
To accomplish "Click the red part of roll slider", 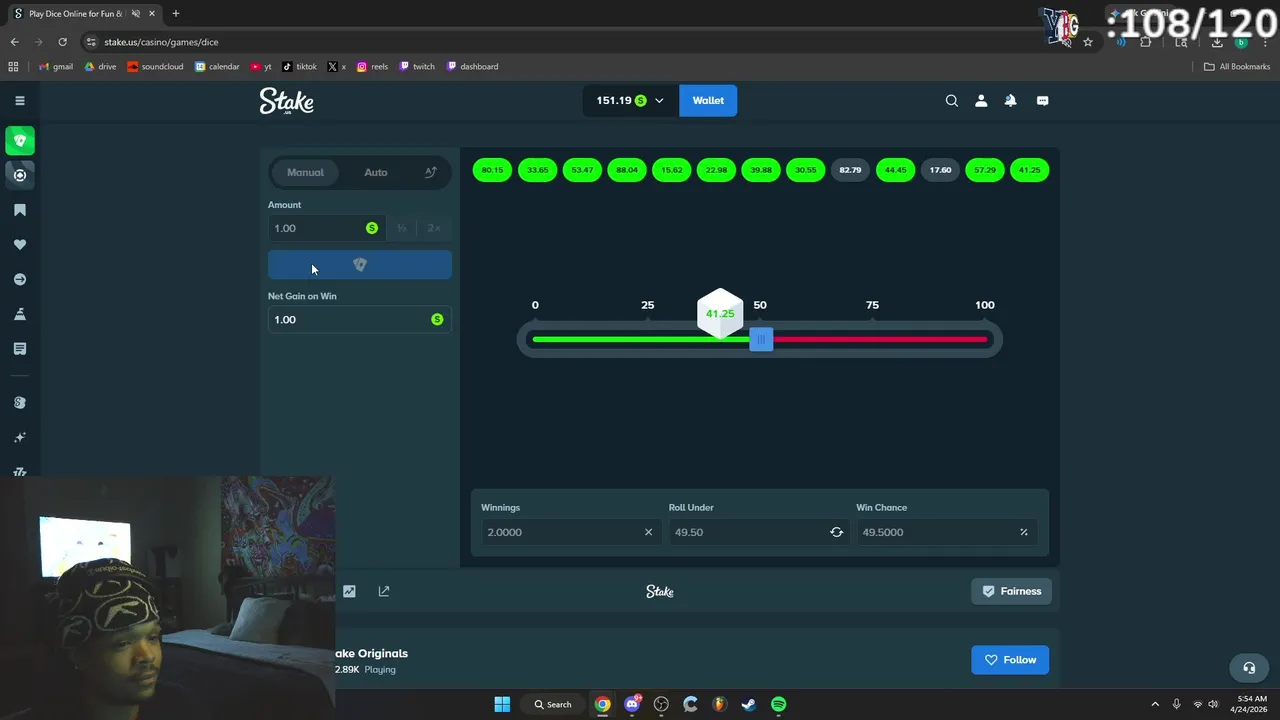I will [x=880, y=340].
